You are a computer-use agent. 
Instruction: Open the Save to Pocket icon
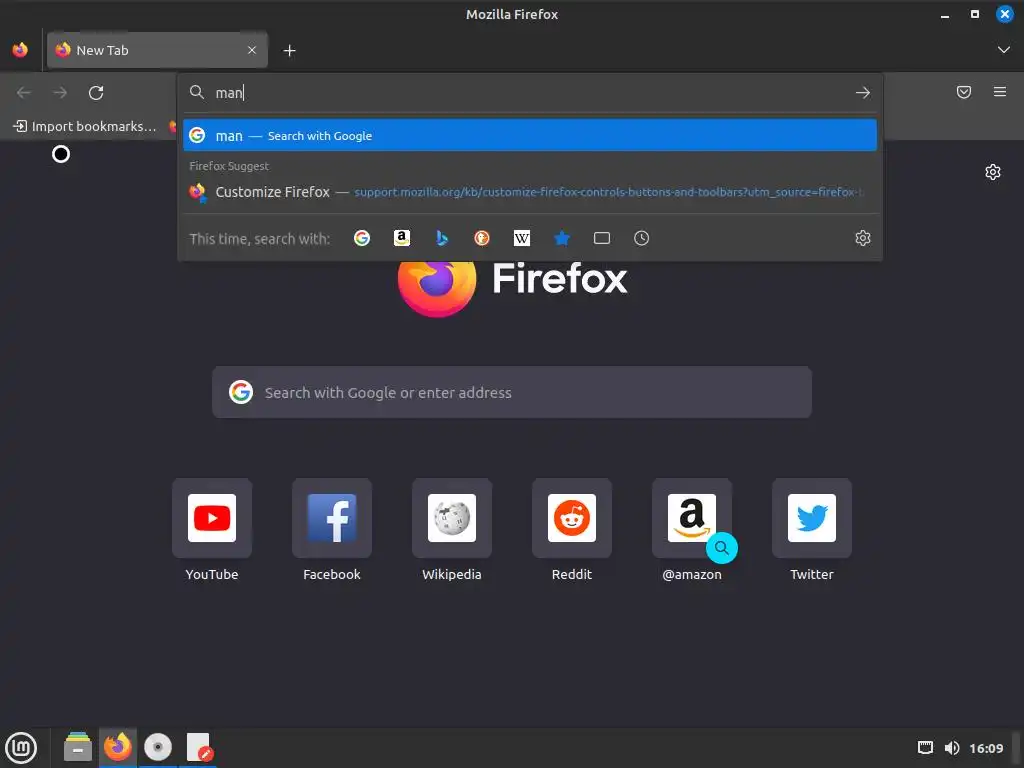point(963,92)
